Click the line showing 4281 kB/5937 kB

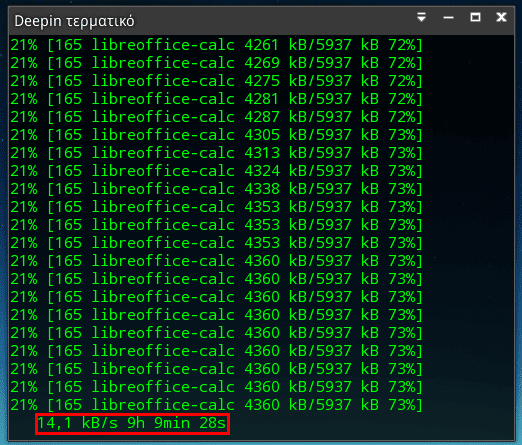216,99
